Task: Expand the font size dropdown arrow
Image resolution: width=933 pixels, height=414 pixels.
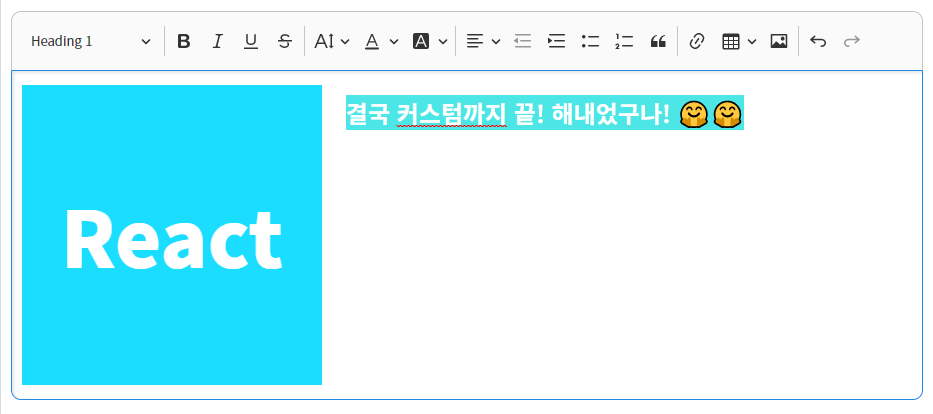Action: click(345, 41)
